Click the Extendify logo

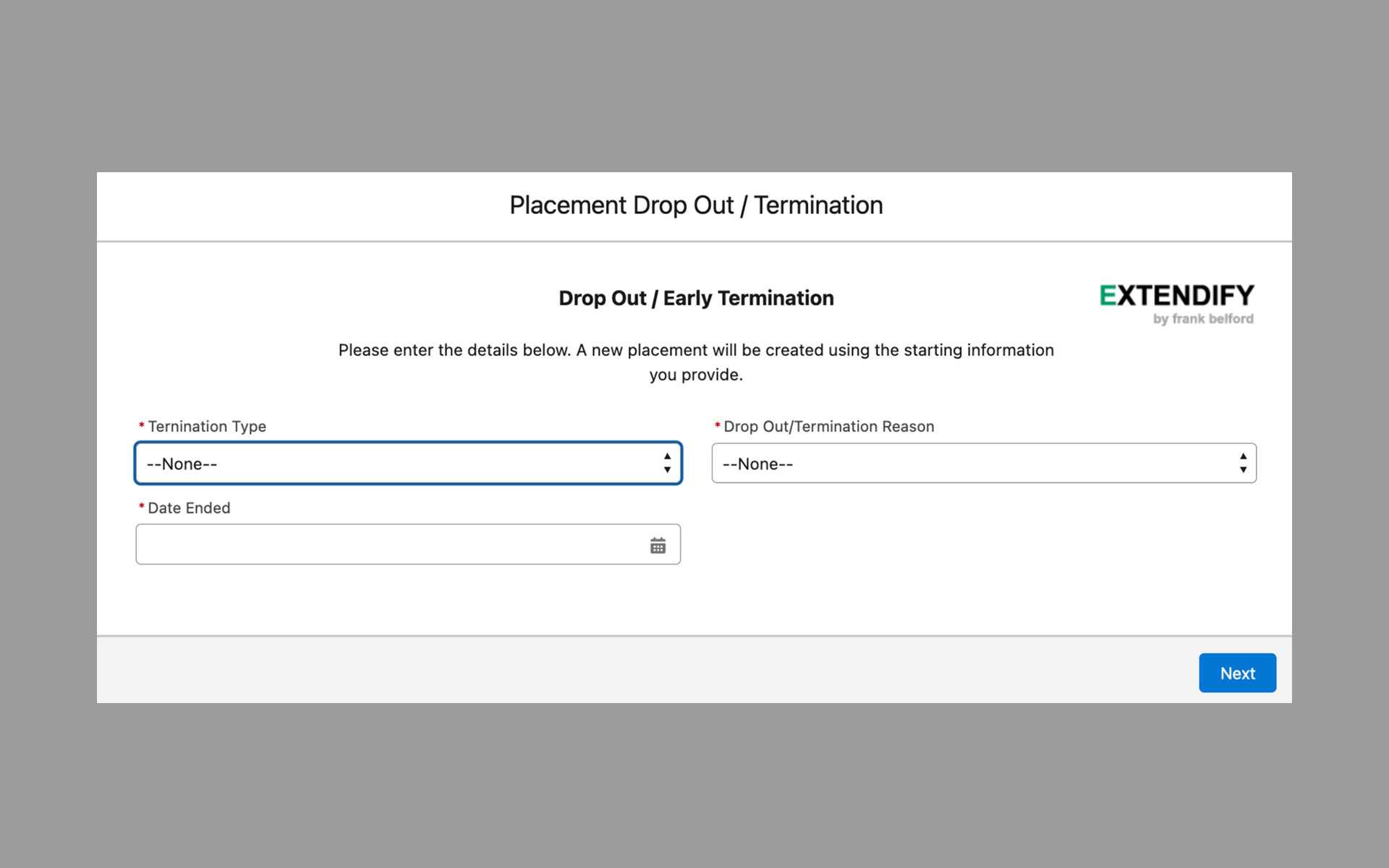point(1176,296)
